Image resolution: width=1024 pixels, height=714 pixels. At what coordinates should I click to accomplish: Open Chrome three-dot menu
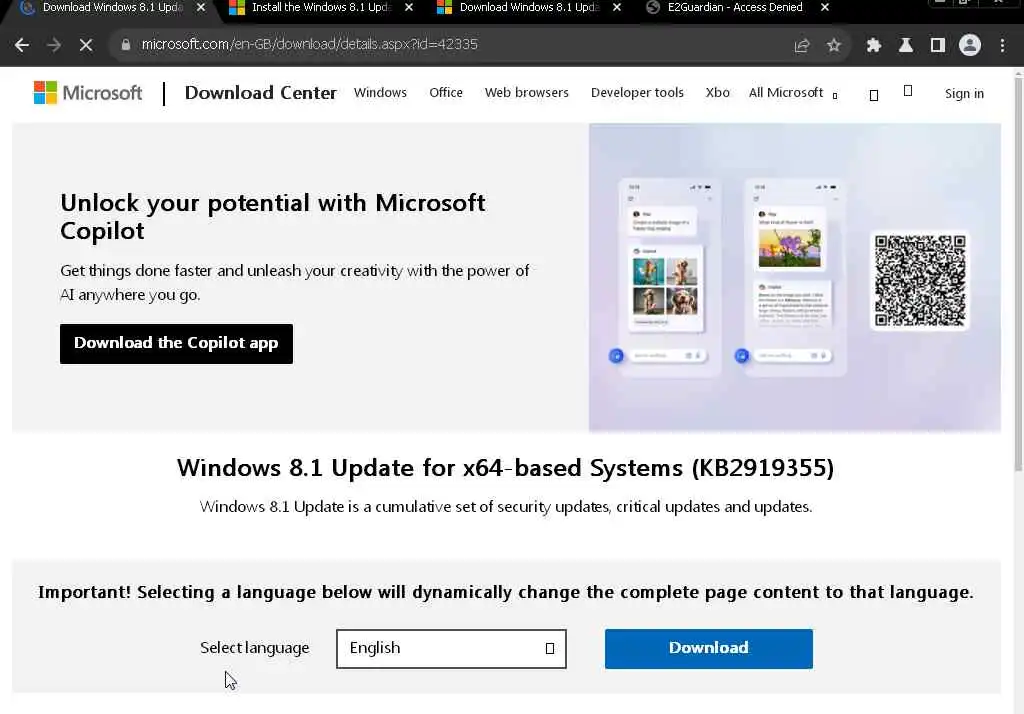1002,45
